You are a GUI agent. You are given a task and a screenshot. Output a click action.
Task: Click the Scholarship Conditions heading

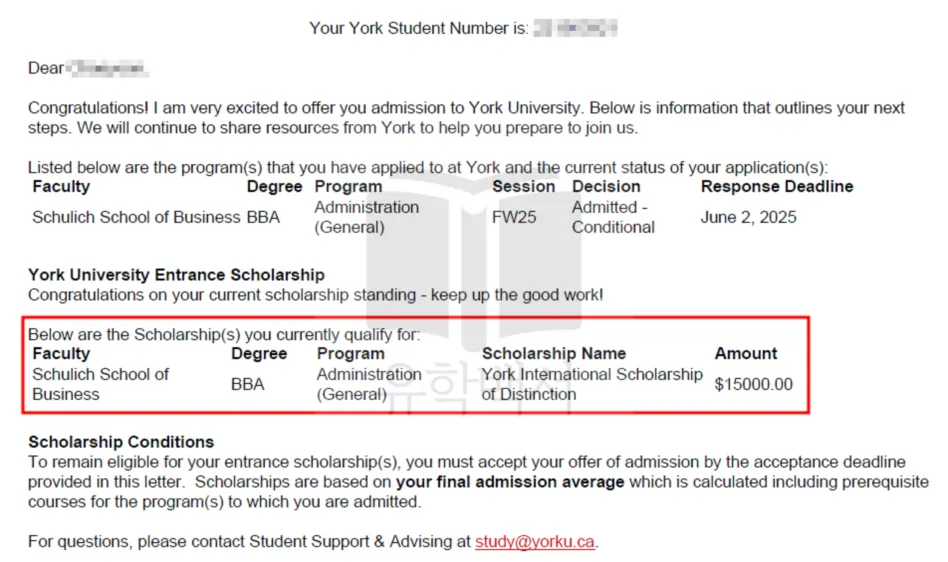[x=121, y=442]
